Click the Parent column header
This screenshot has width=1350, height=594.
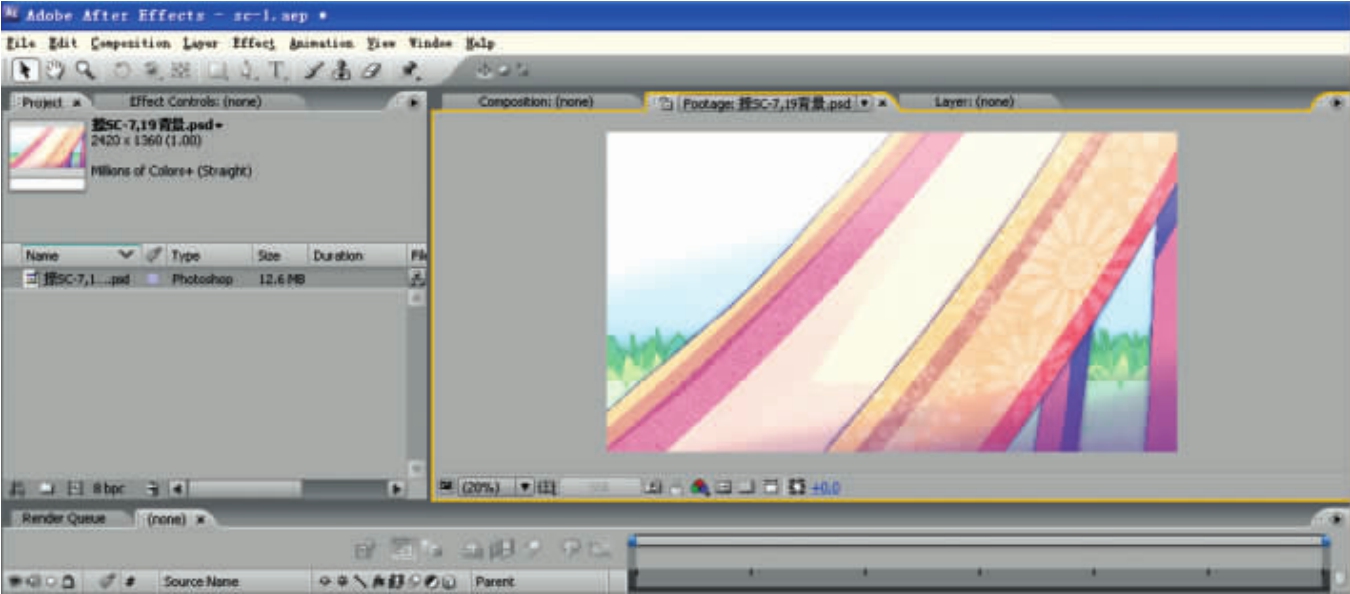tap(495, 581)
